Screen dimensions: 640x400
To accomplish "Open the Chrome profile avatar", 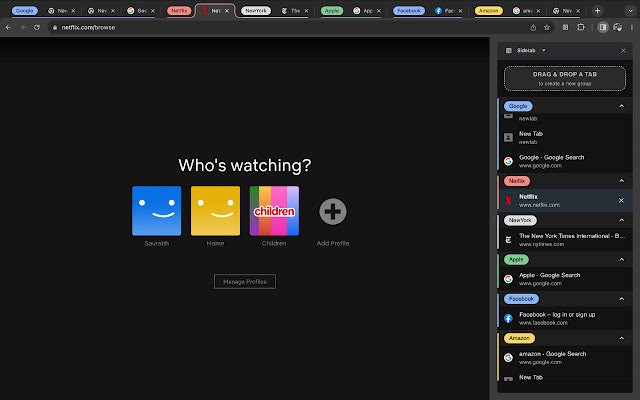I will pos(617,27).
